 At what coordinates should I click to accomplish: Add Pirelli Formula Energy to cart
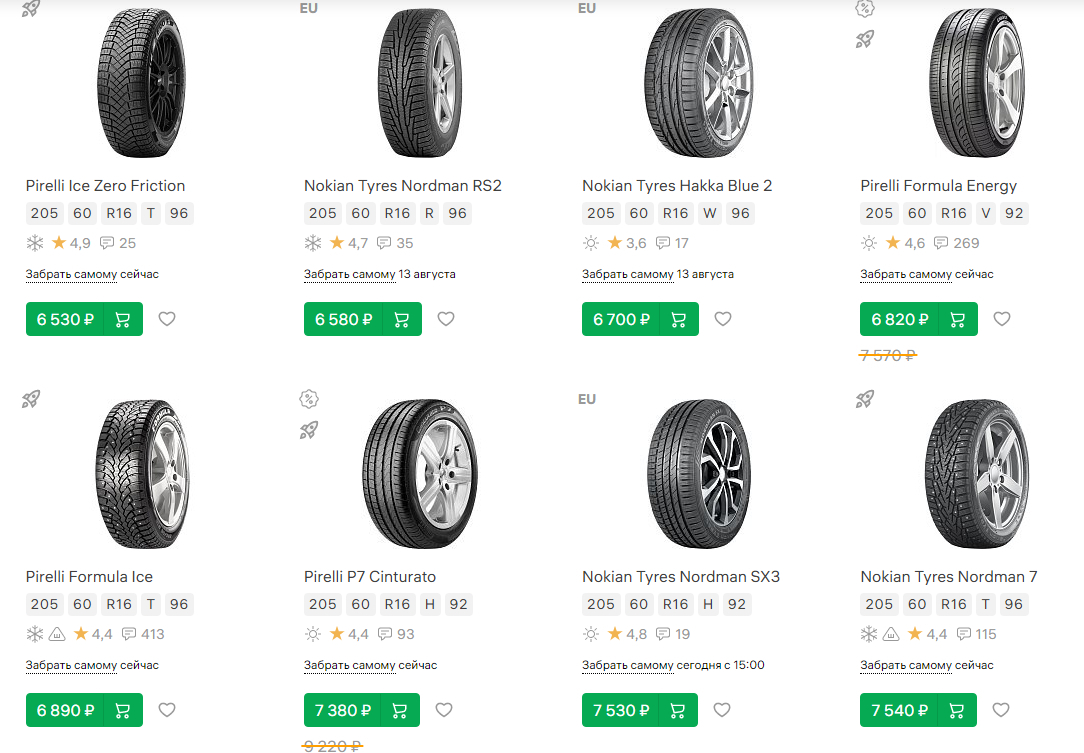957,320
